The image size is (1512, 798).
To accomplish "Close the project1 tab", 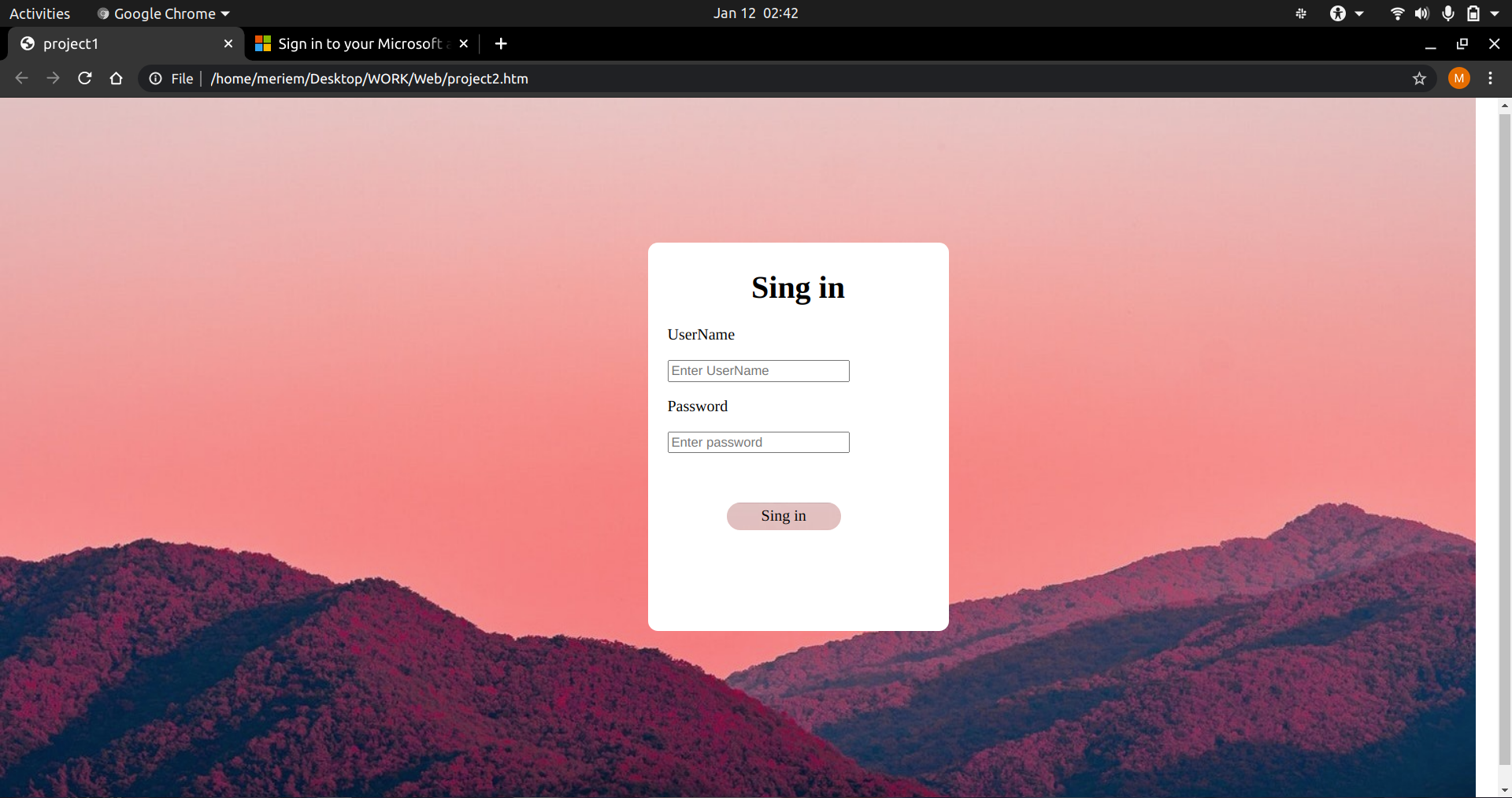I will click(x=228, y=43).
